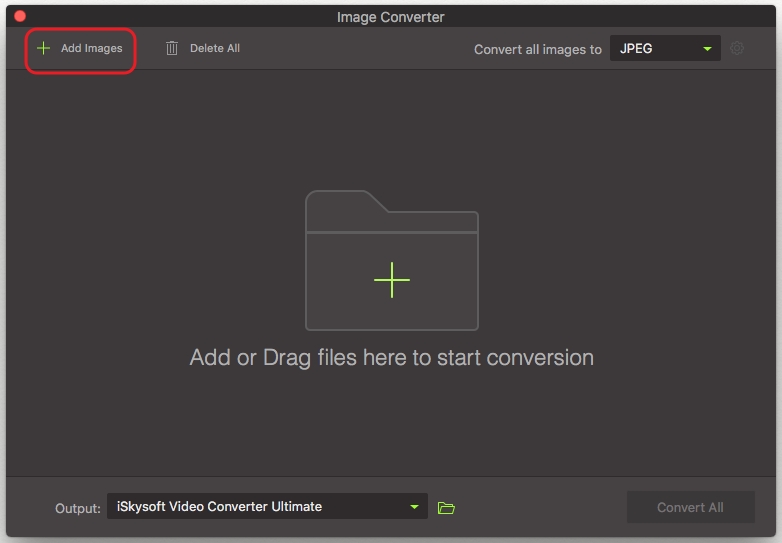The height and width of the screenshot is (543, 782).
Task: Open the iSkysoft Video Converter Ultimate output dropdown
Action: 266,507
